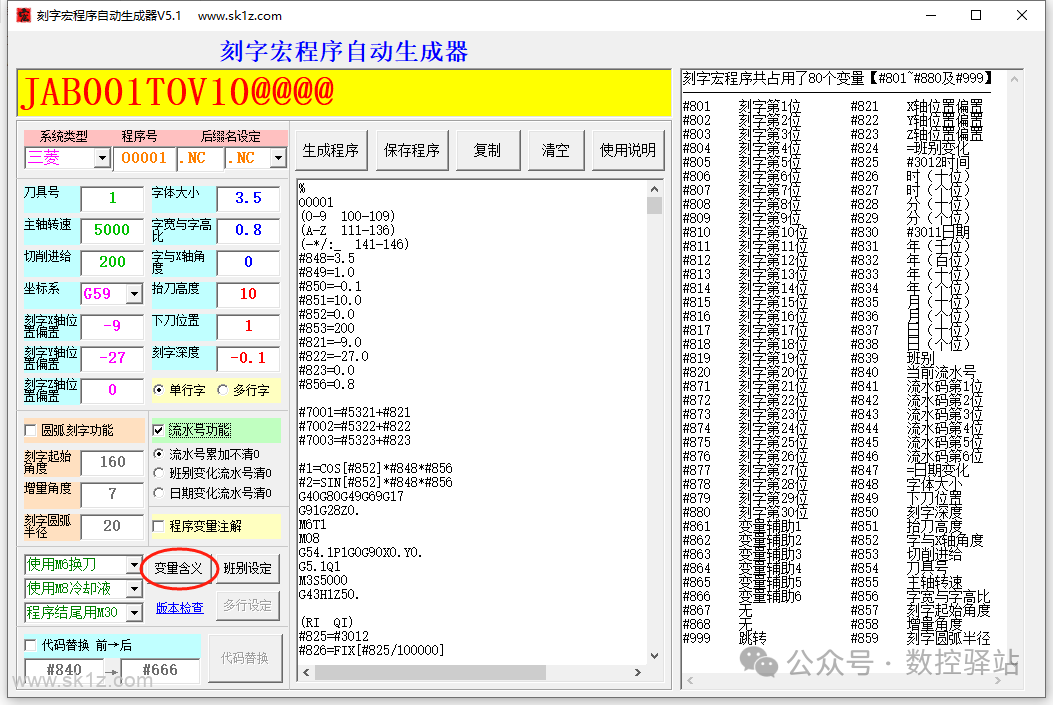1053x705 pixels.
Task: Click the 字与X轴角度 input field
Action: [248, 262]
